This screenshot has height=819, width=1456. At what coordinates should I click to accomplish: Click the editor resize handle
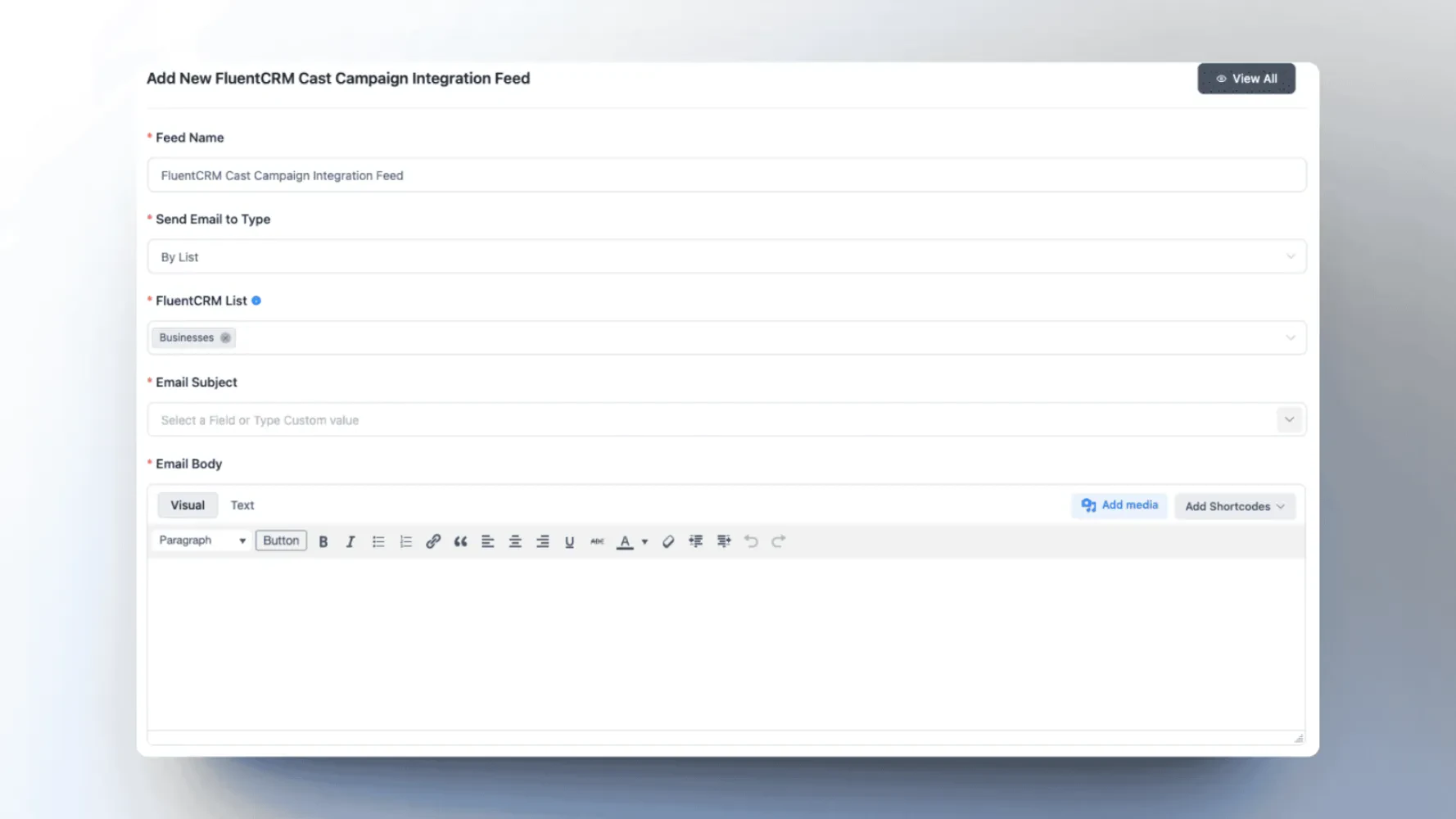pyautogui.click(x=1299, y=738)
